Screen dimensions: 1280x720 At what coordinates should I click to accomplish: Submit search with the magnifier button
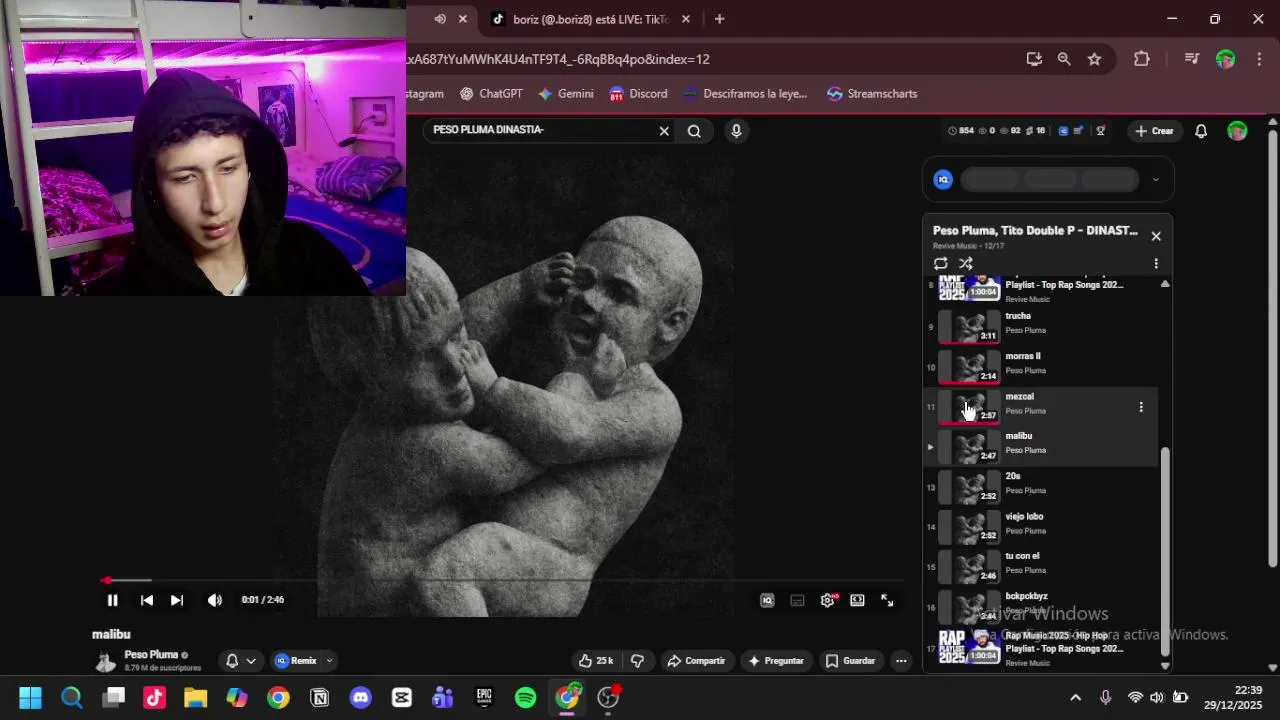click(x=694, y=131)
